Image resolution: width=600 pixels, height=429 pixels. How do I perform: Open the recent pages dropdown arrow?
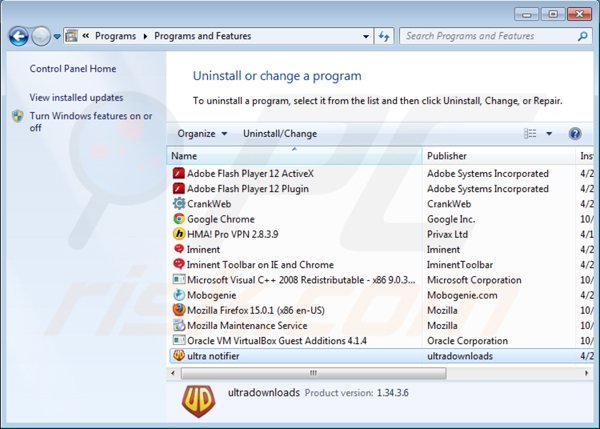tap(57, 37)
